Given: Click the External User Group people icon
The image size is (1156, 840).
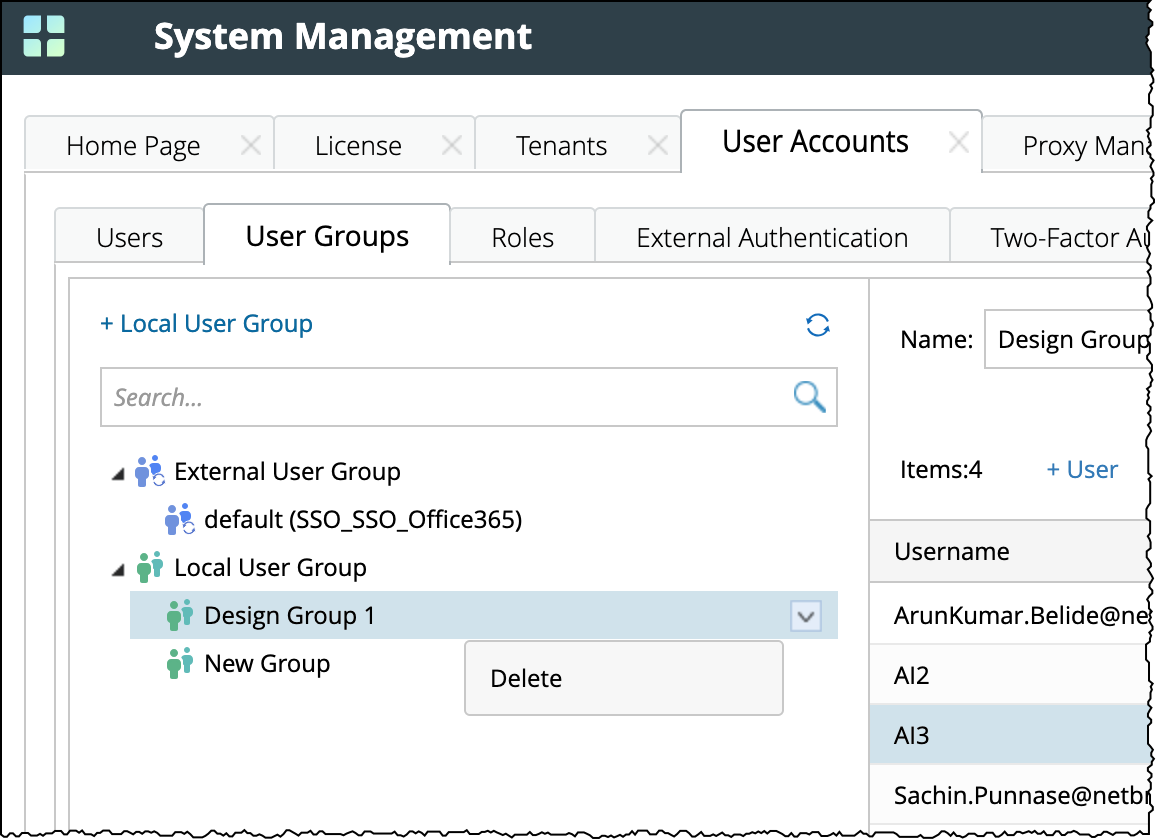Looking at the screenshot, I should (x=150, y=471).
